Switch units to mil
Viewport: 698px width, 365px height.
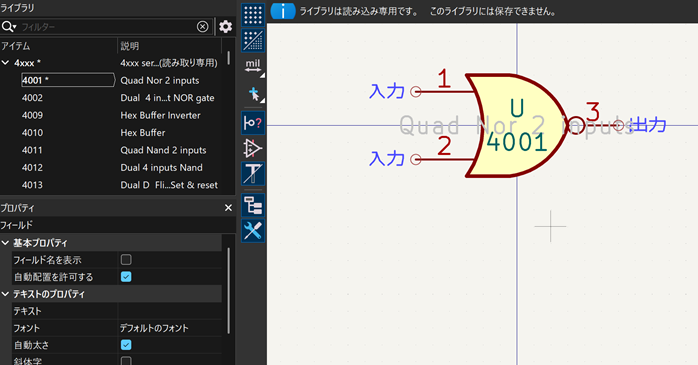coord(253,66)
